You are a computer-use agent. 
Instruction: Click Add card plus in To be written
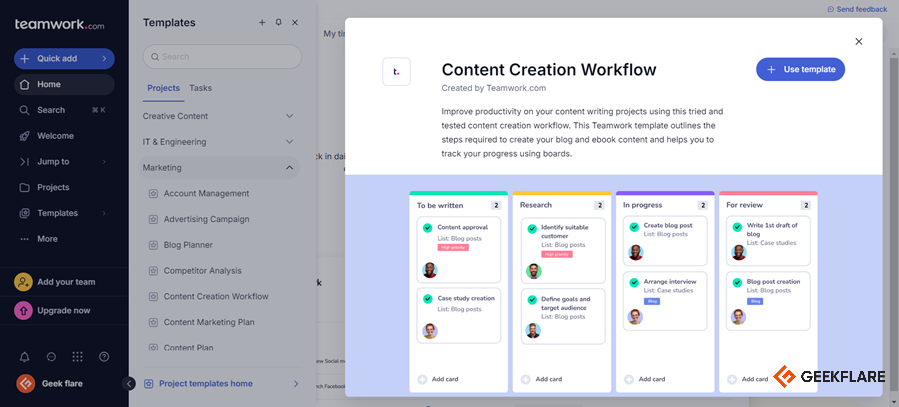(423, 379)
